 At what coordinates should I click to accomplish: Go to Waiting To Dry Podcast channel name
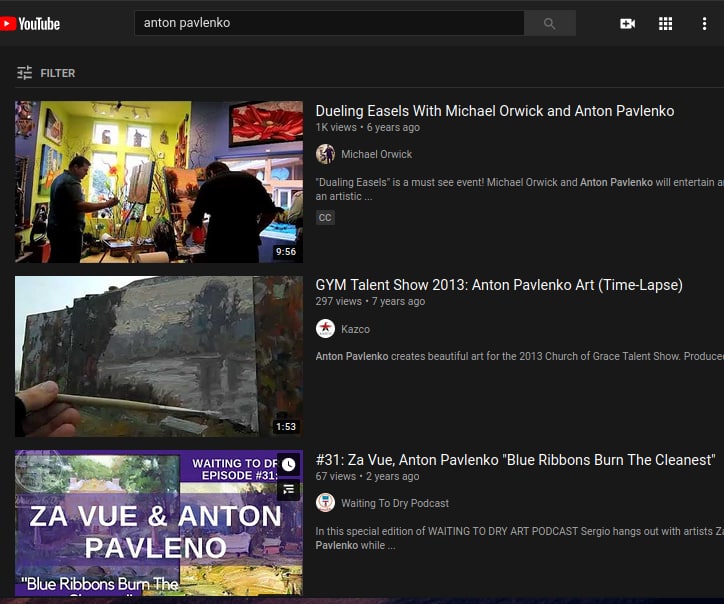pyautogui.click(x=395, y=503)
